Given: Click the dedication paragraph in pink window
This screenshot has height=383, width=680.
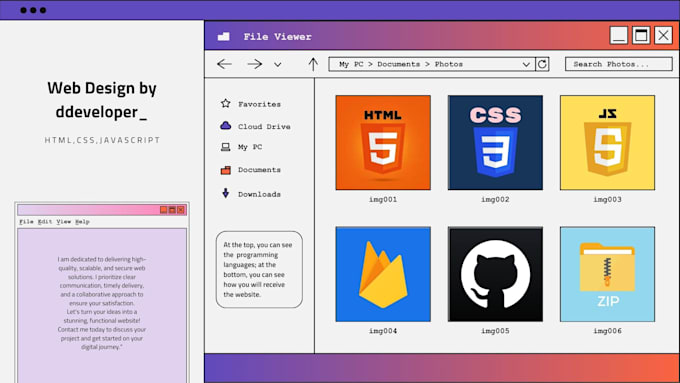Looking at the screenshot, I should [x=102, y=303].
